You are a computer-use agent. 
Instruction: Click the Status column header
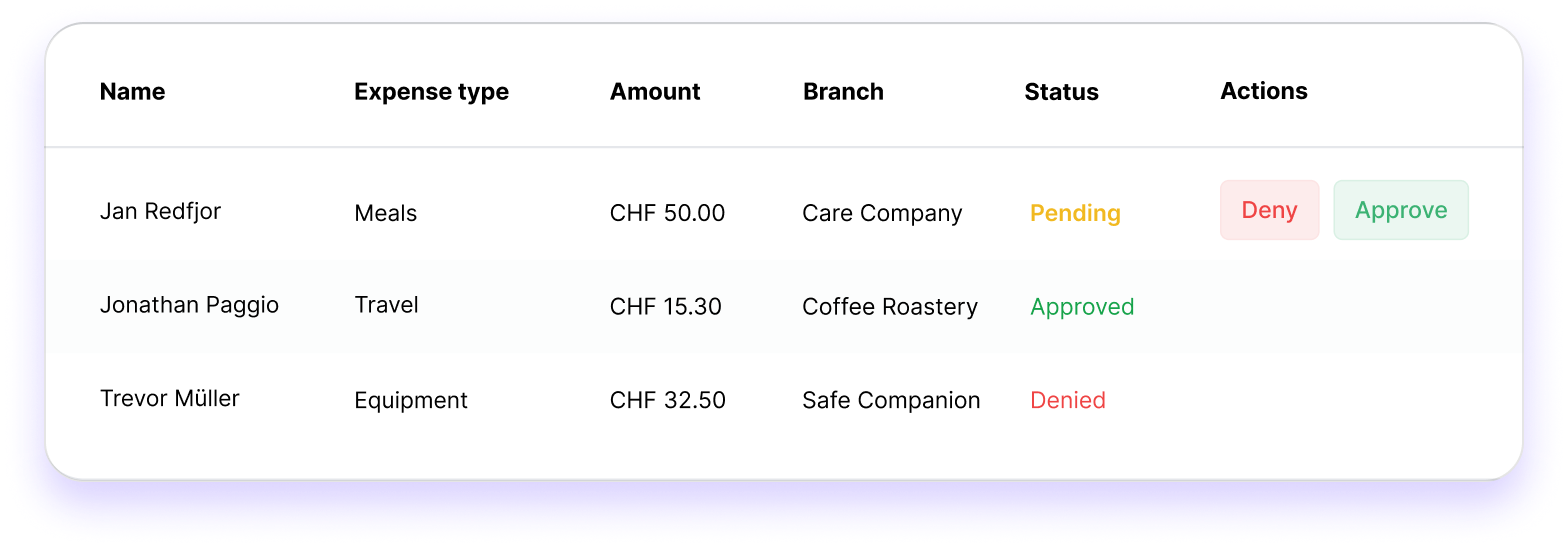[x=1061, y=92]
